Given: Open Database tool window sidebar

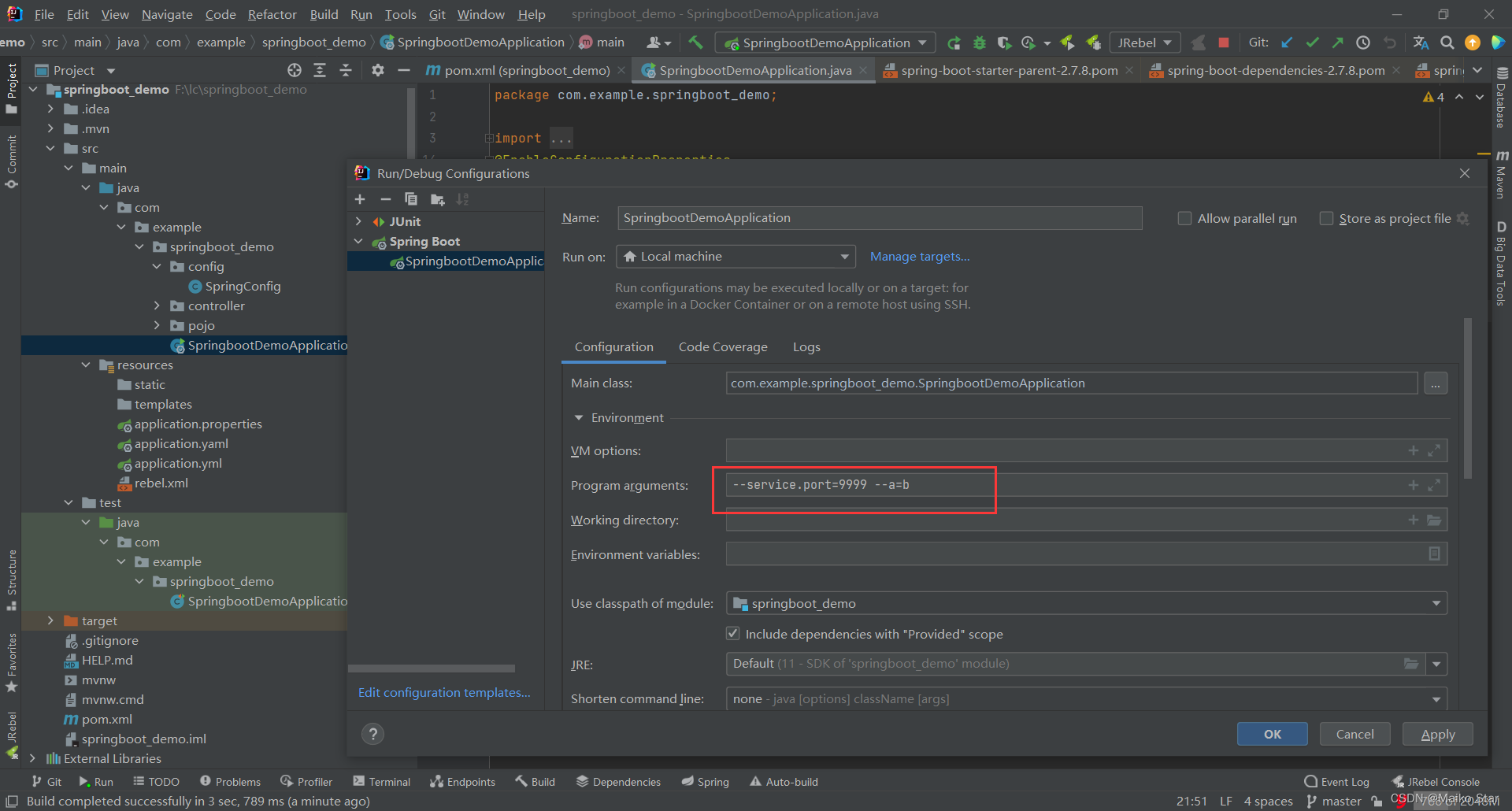Looking at the screenshot, I should pyautogui.click(x=1502, y=98).
